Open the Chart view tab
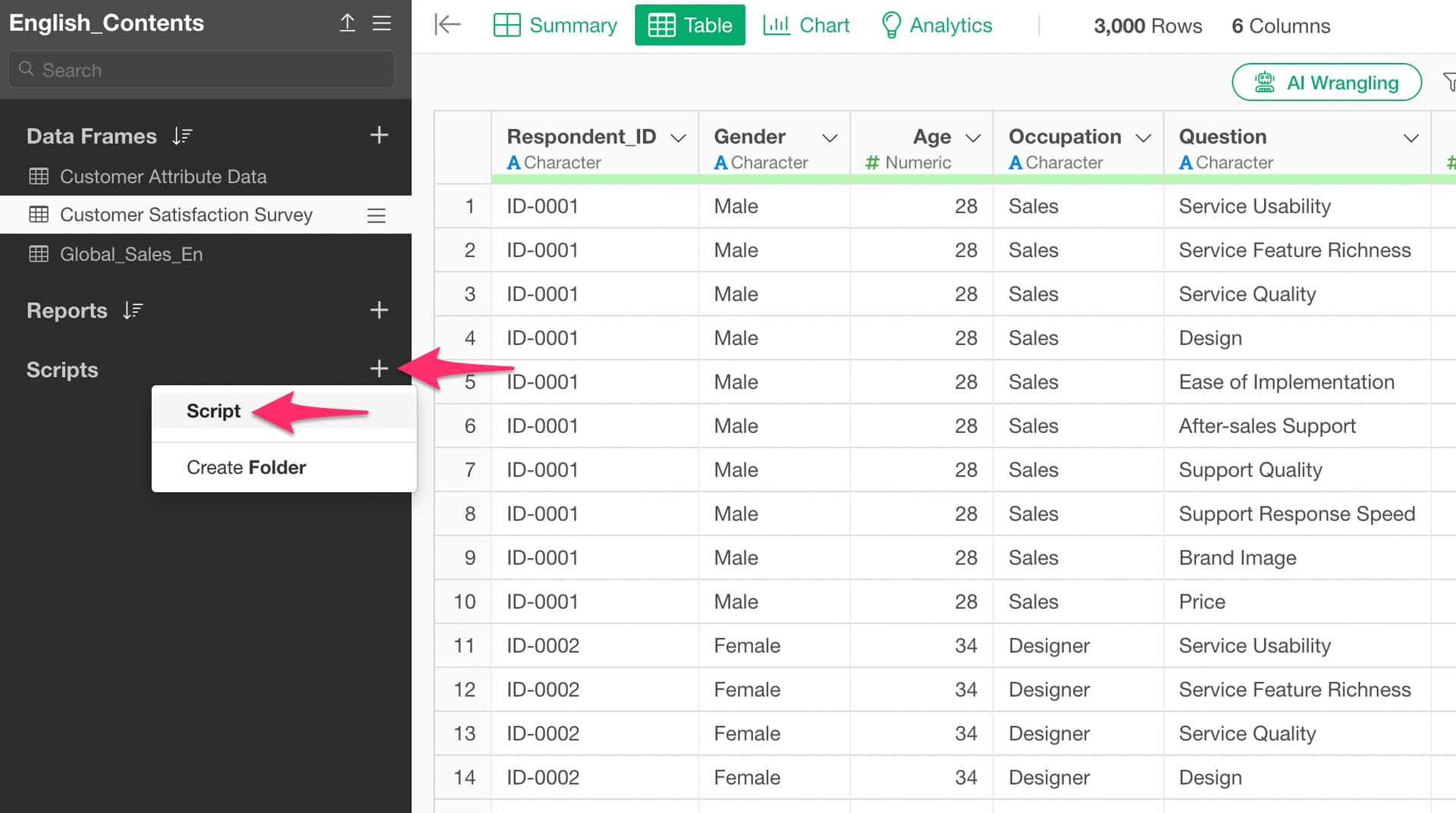 [x=806, y=25]
